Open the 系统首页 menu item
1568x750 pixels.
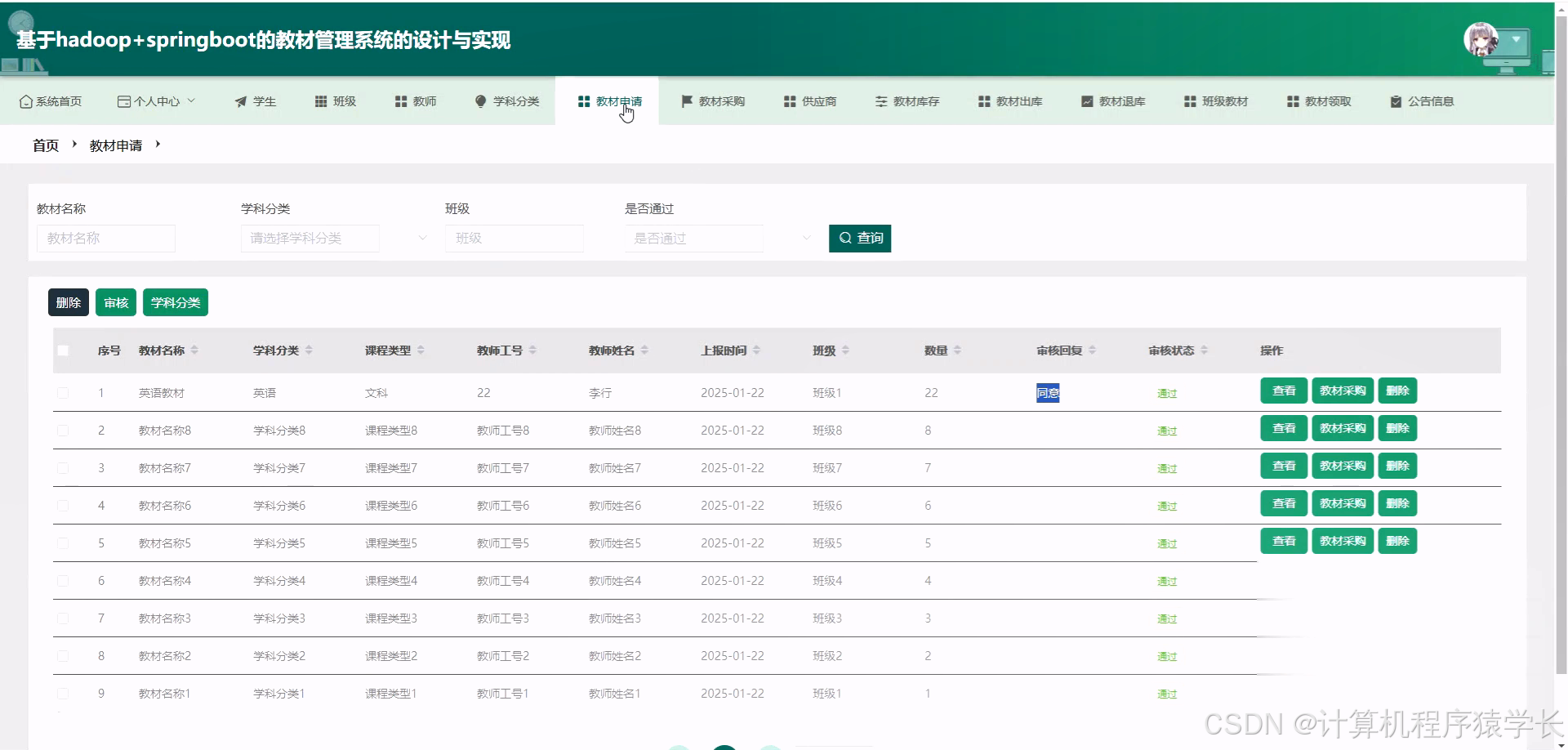coord(50,100)
